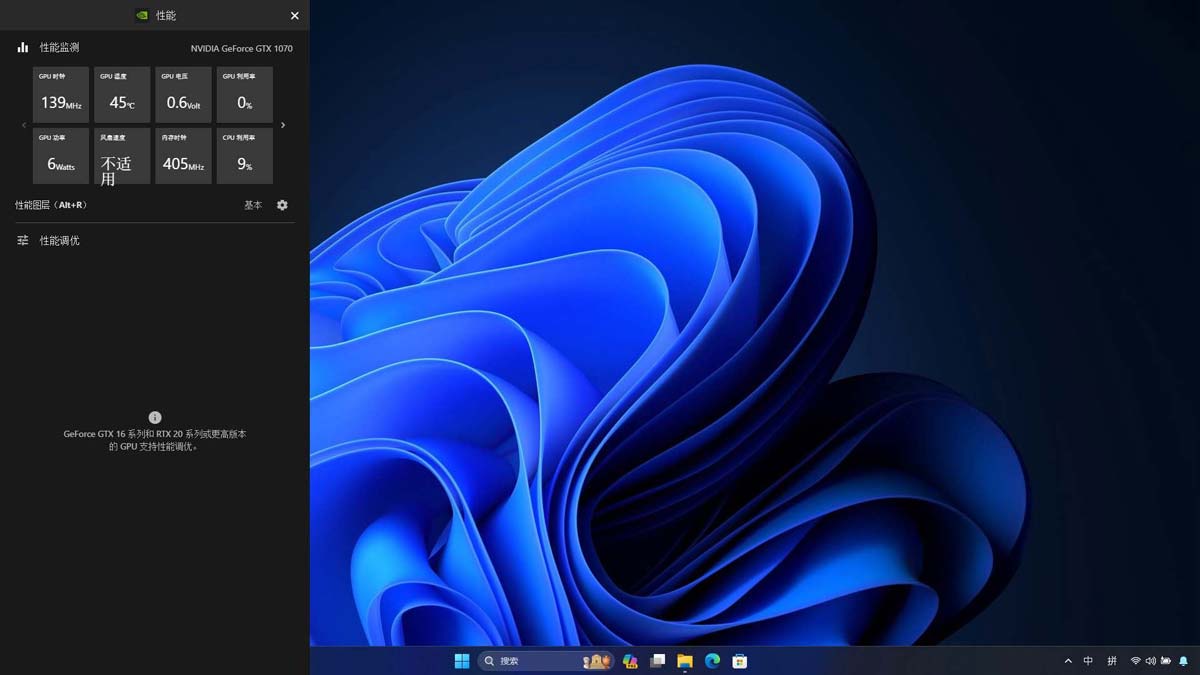Select the GPU 温度 tile showing 45℃

(x=122, y=95)
